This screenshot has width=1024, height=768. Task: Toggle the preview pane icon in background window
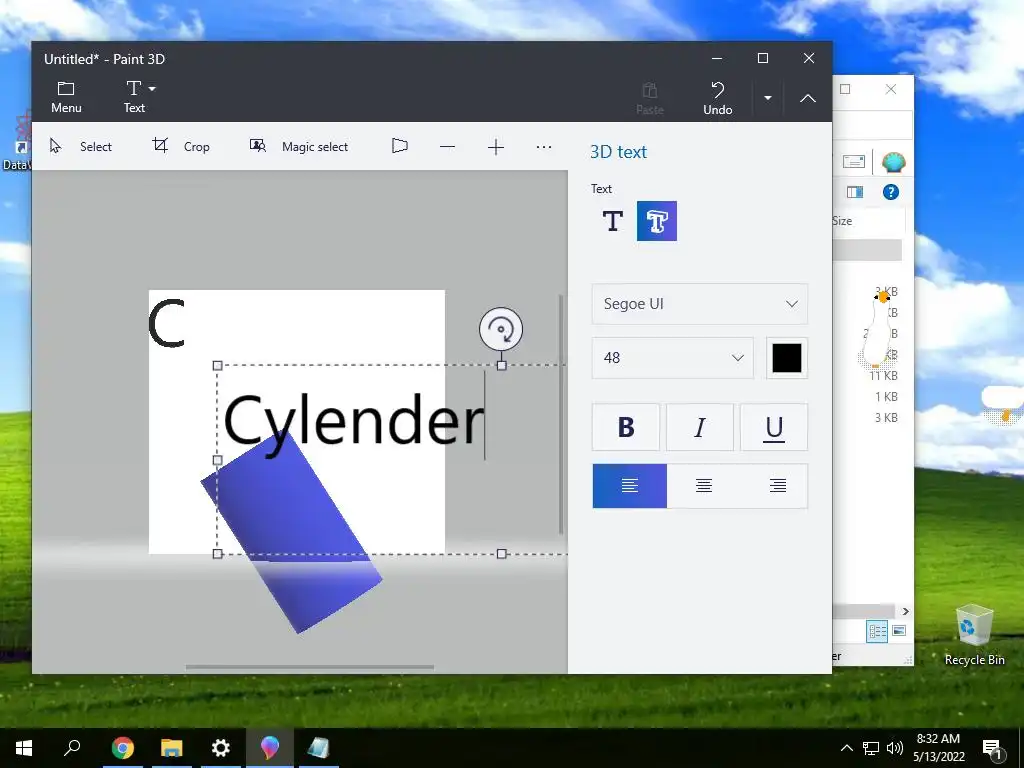click(855, 191)
